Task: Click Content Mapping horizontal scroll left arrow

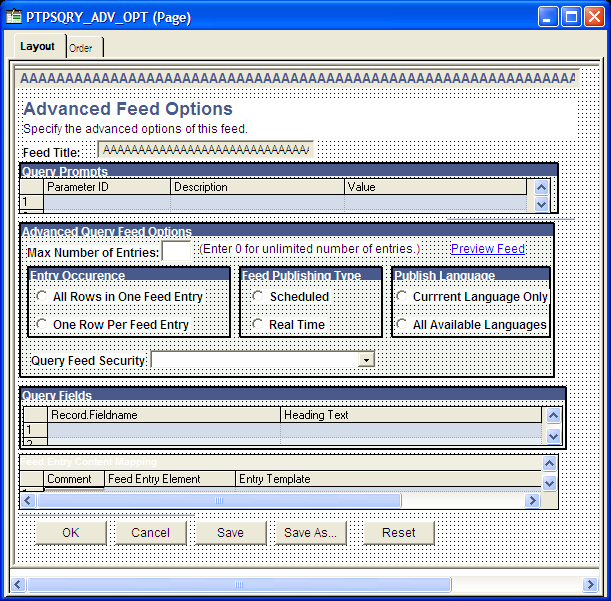Action: pos(28,500)
